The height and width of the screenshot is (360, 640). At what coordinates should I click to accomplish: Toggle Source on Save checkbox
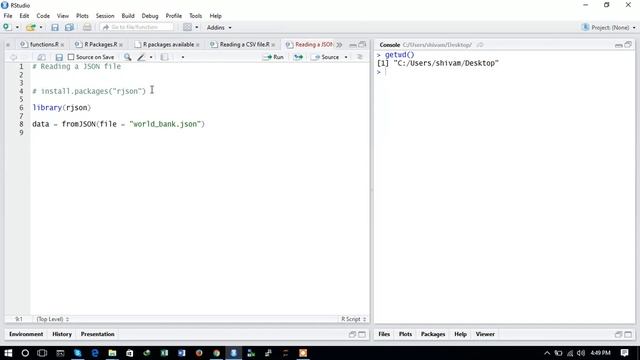tap(71, 57)
